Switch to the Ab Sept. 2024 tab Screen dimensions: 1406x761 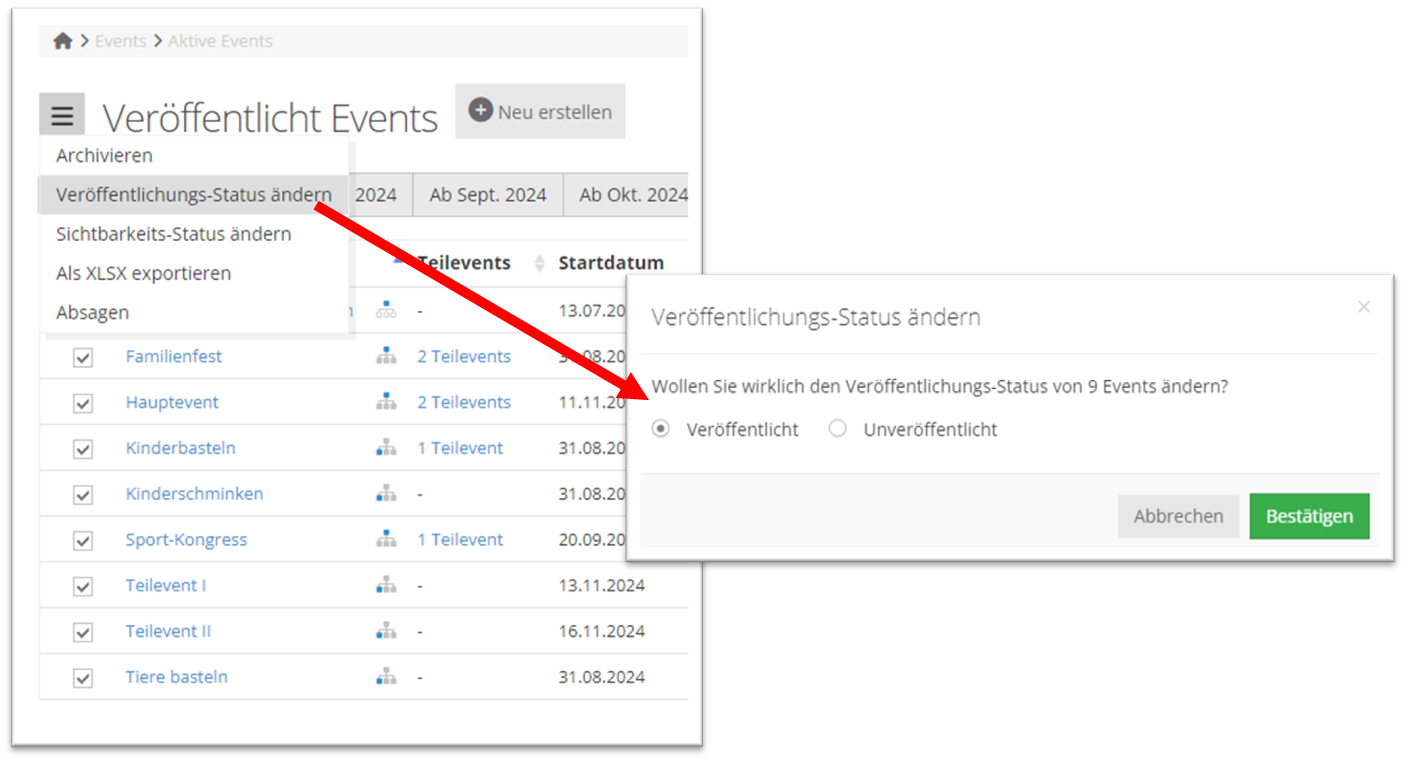pos(488,195)
